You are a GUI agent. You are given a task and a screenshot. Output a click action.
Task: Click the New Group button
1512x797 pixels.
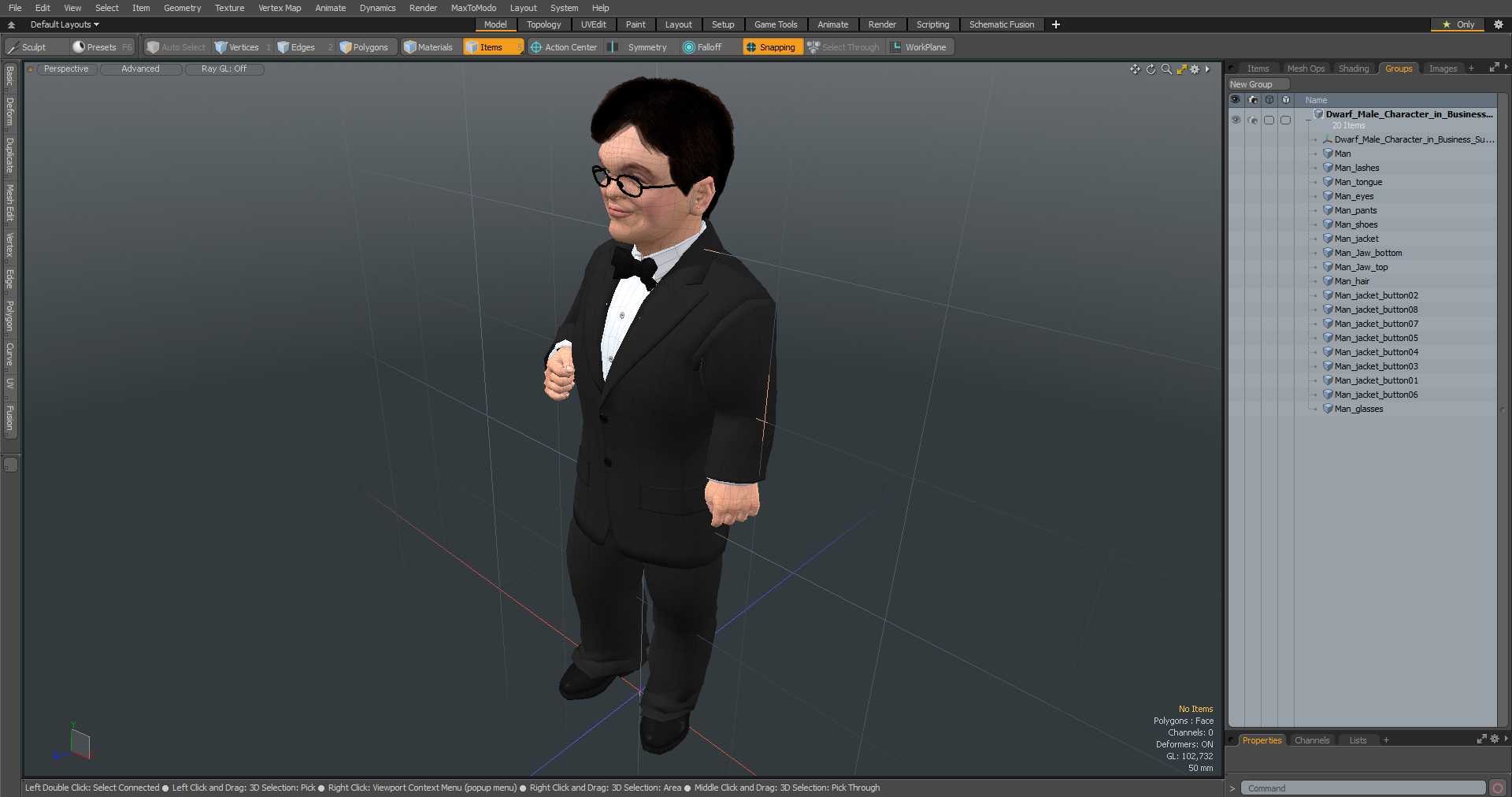[1258, 84]
